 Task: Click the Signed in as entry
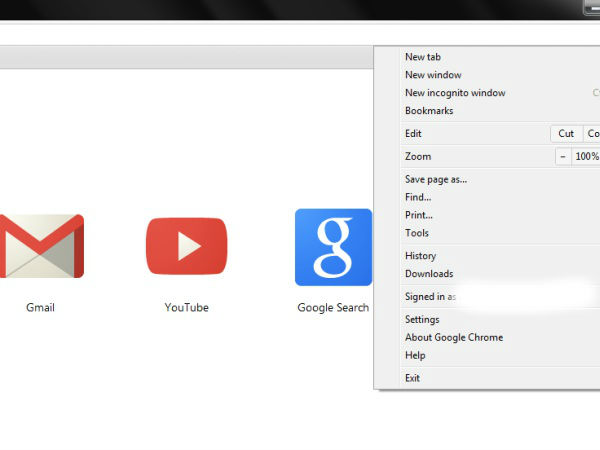(x=431, y=297)
